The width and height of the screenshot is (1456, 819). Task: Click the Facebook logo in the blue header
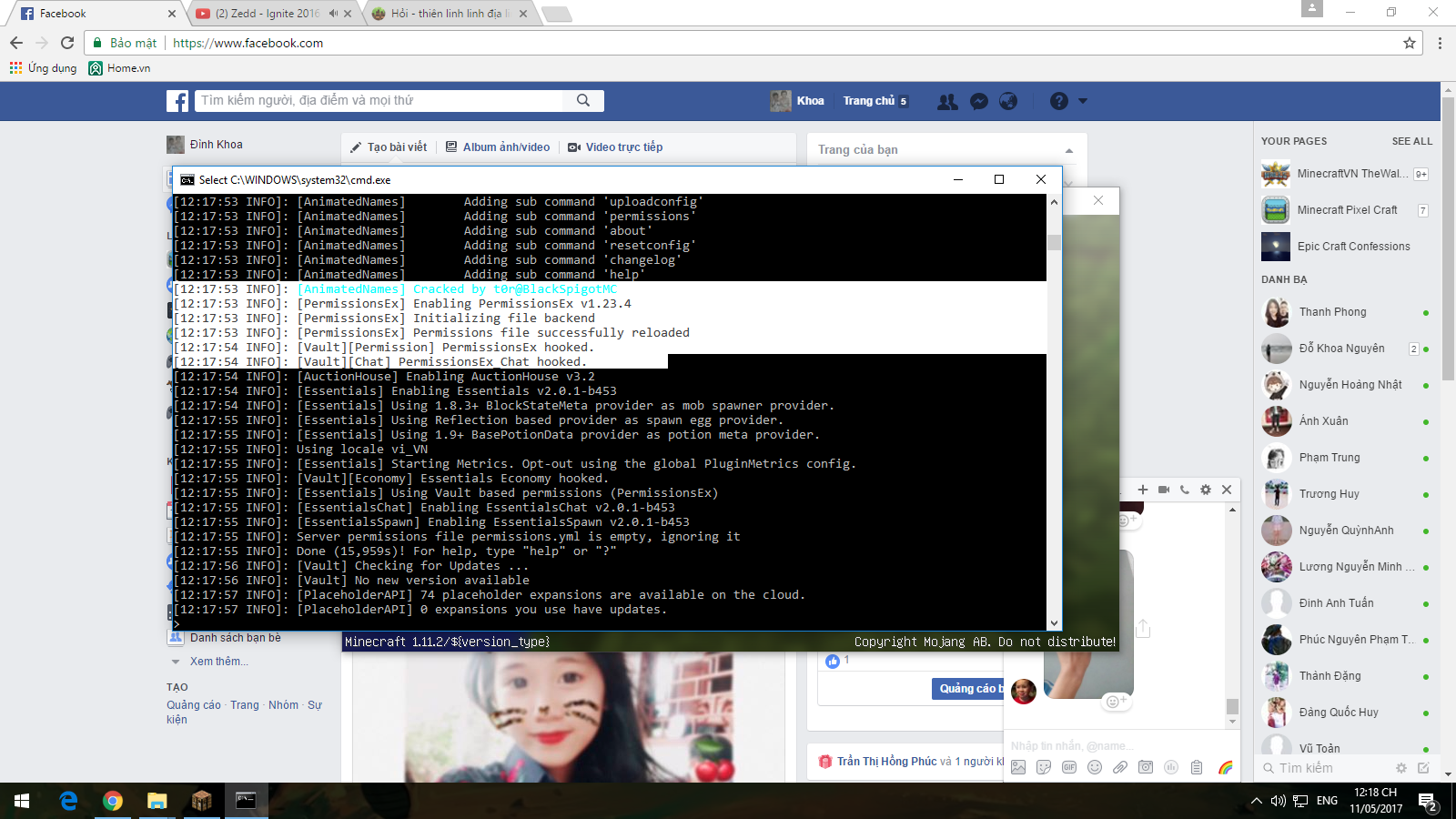click(177, 101)
